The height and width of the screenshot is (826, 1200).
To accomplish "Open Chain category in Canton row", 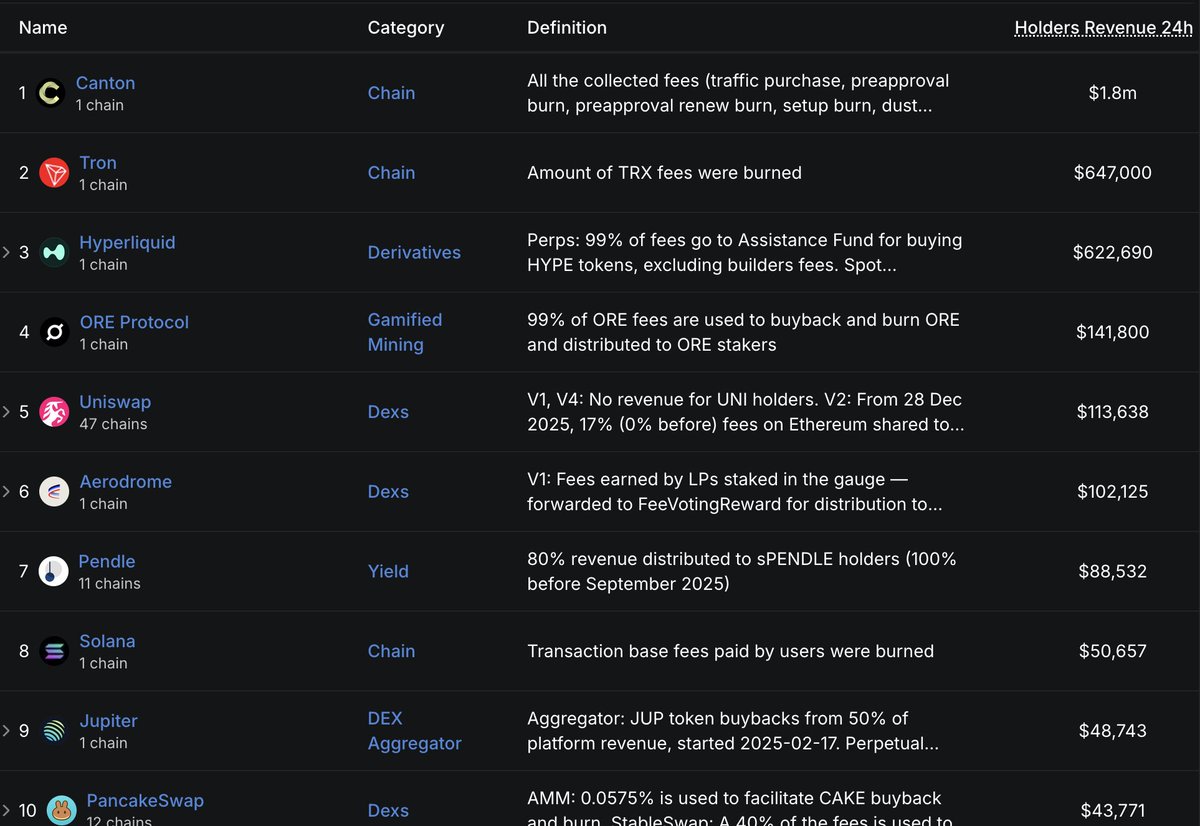I will tap(391, 93).
